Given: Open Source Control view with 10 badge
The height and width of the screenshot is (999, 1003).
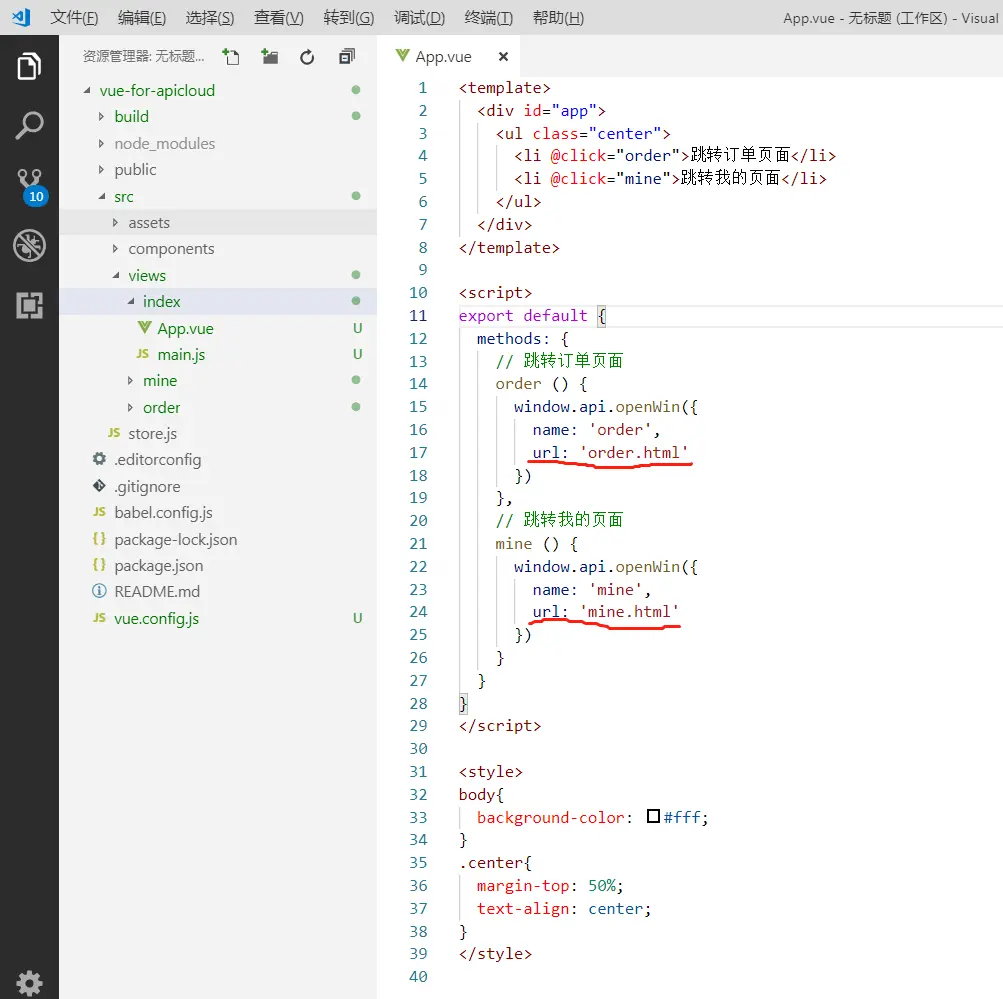Looking at the screenshot, I should (30, 187).
